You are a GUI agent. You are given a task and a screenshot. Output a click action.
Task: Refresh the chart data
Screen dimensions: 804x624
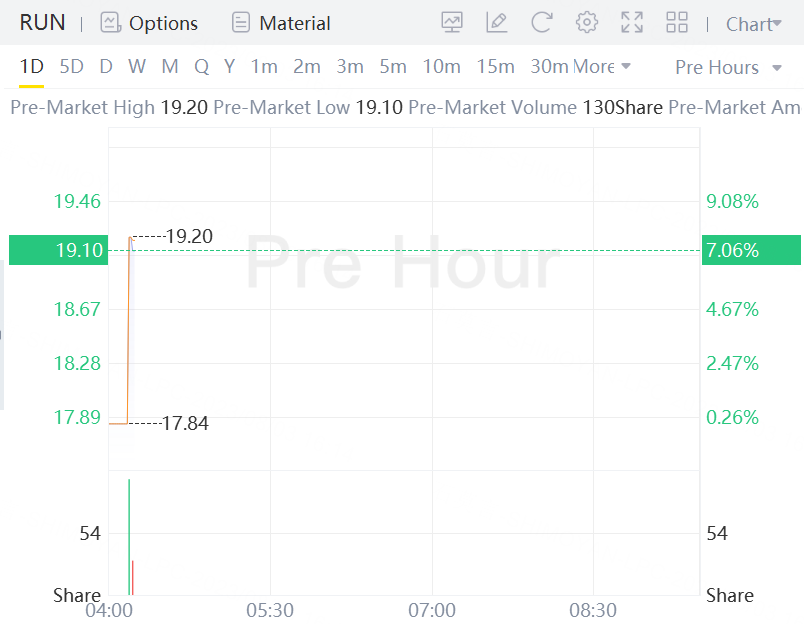(542, 23)
